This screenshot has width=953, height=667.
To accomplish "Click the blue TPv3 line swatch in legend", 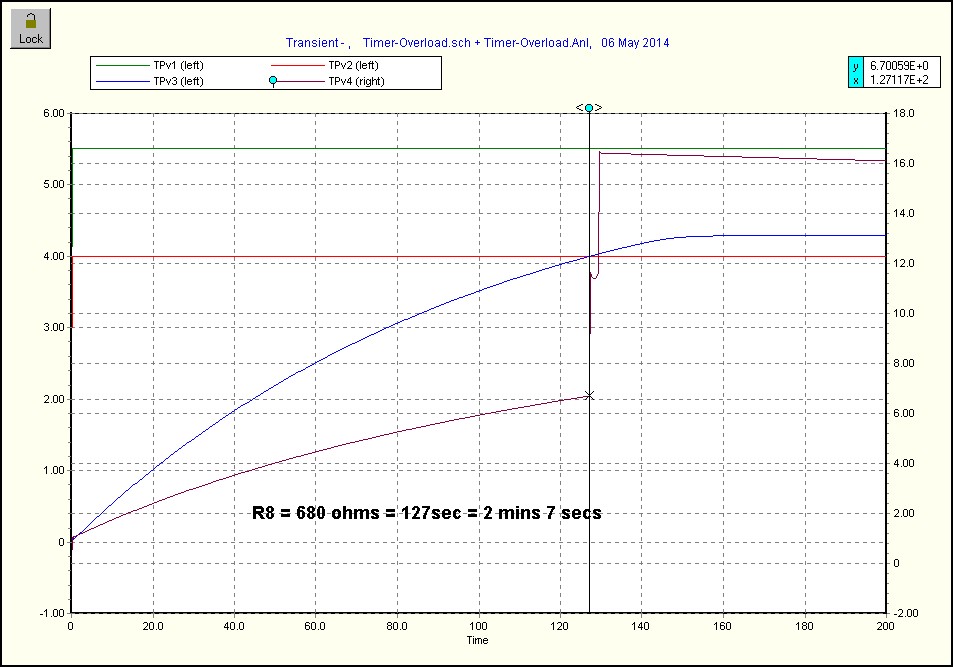I will pyautogui.click(x=122, y=81).
